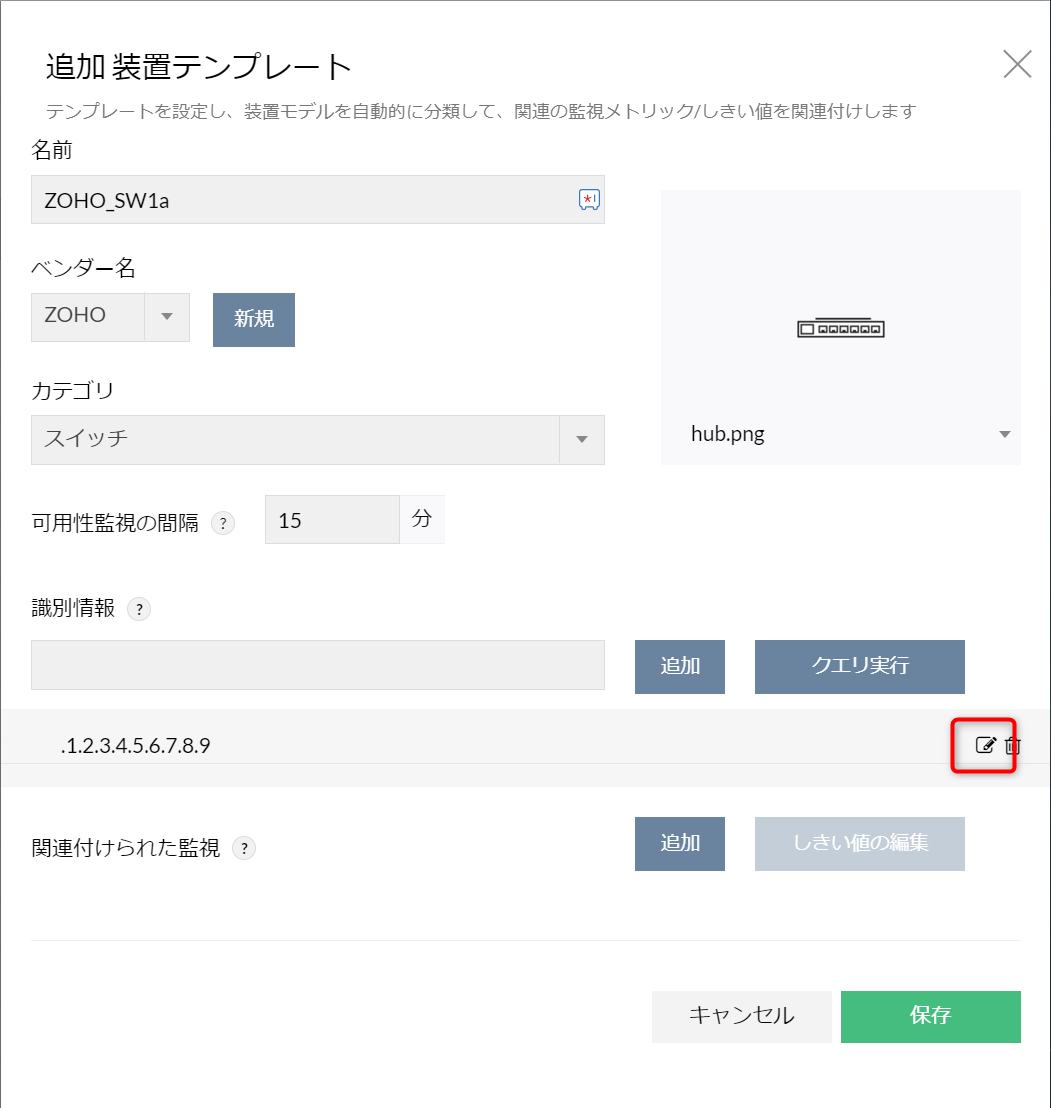Click the キャンセル button
The width and height of the screenshot is (1051, 1108).
[x=741, y=1016]
